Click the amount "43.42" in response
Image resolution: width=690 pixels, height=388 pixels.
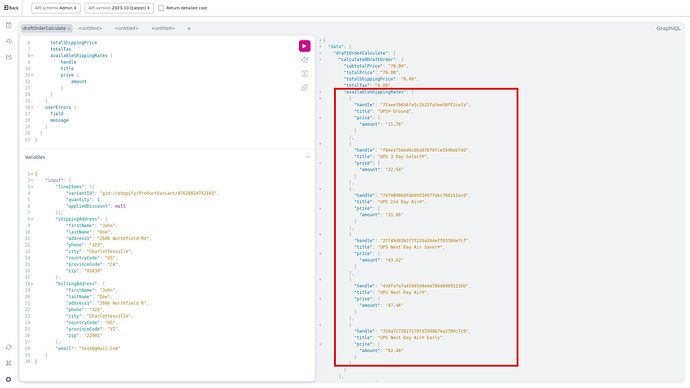pyautogui.click(x=394, y=260)
